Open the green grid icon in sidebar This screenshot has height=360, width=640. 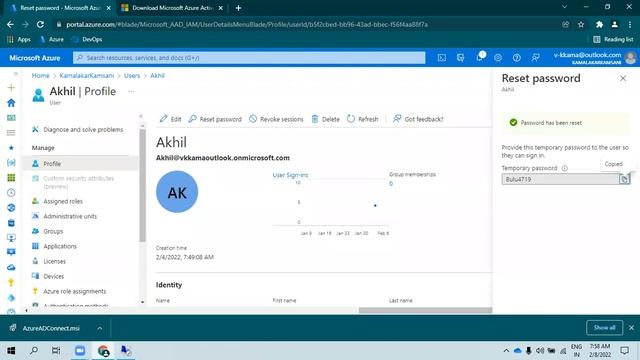tap(11, 178)
